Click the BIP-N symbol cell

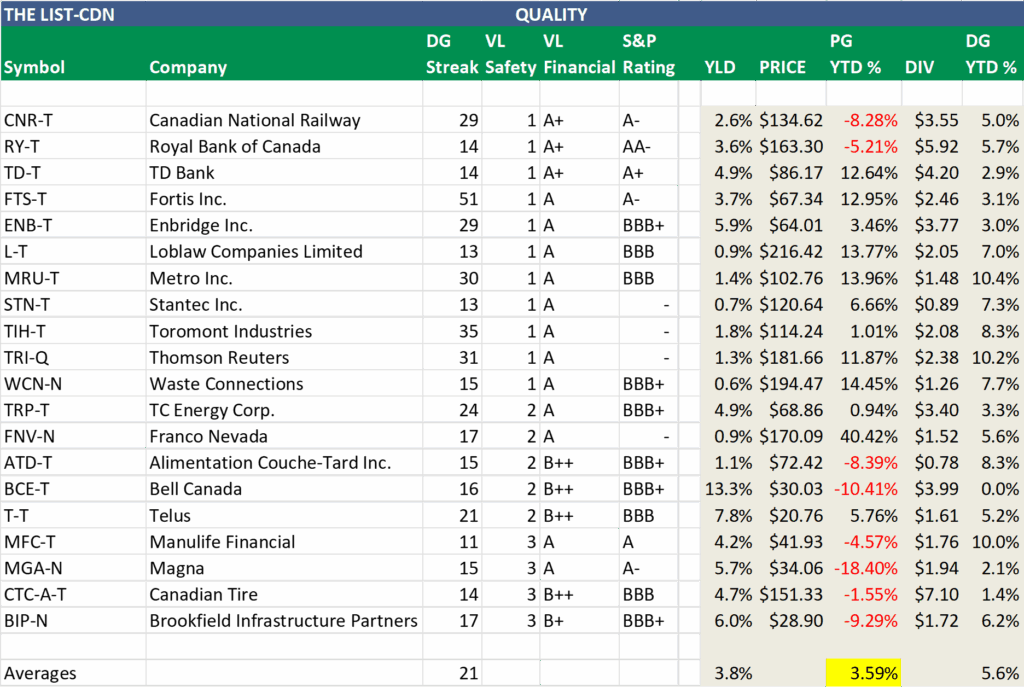[74, 620]
